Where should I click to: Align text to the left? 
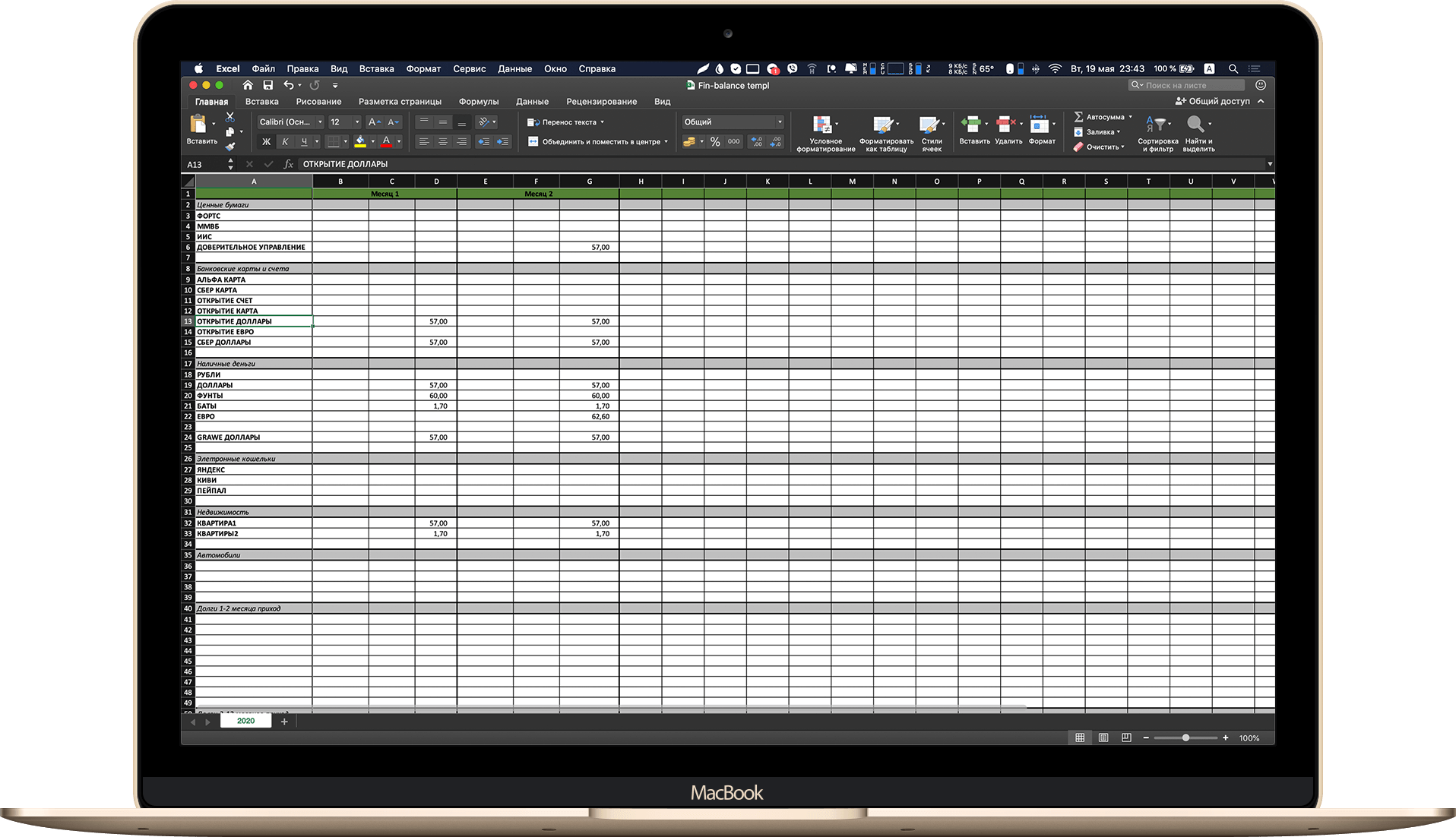tap(424, 141)
